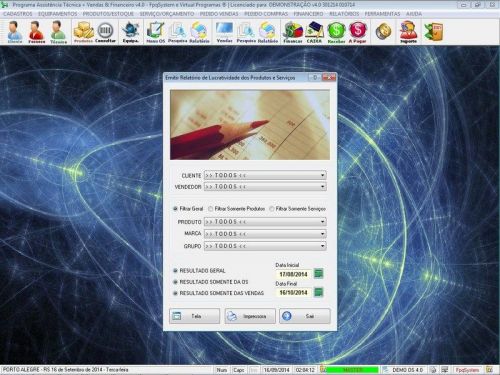Open the Cliente toolbar icon

pyautogui.click(x=15, y=32)
